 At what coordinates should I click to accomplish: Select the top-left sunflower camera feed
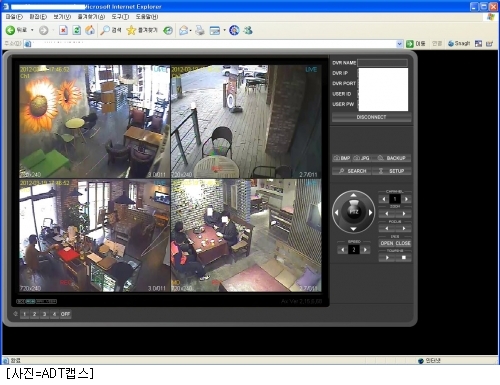95,121
